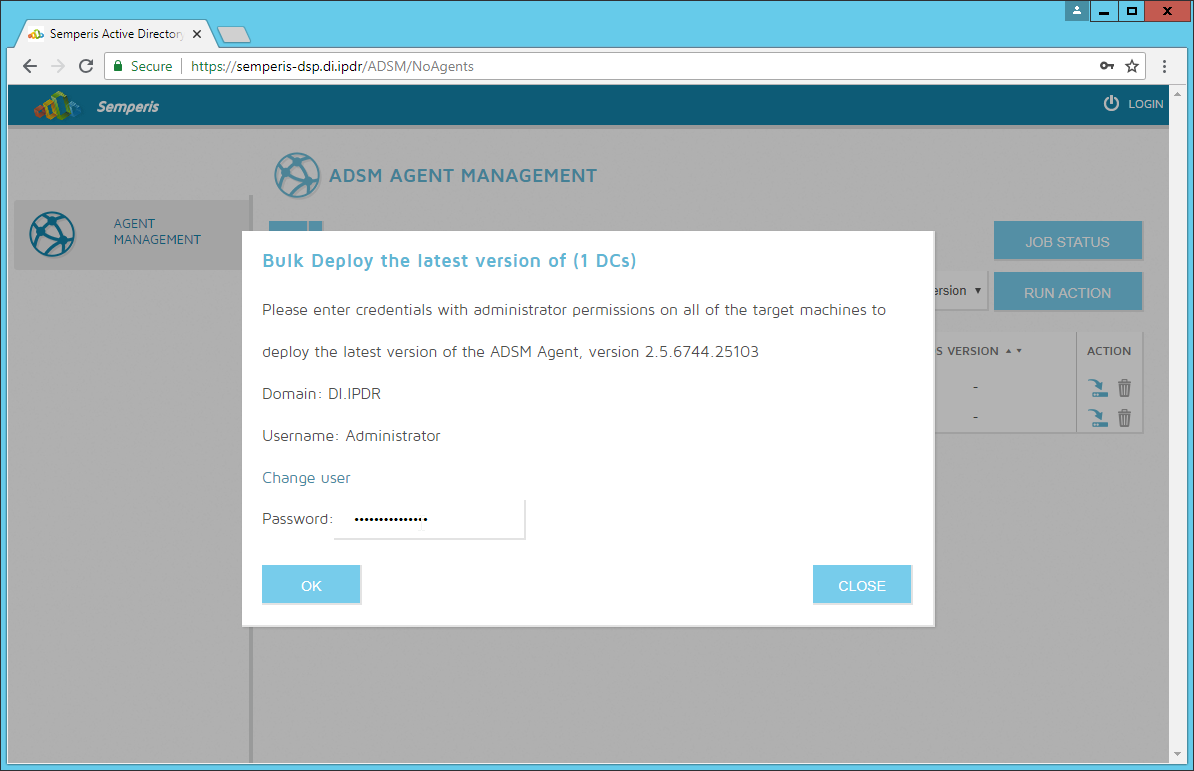This screenshot has width=1194, height=771.
Task: Sort by the version column arrows
Action: [1013, 351]
